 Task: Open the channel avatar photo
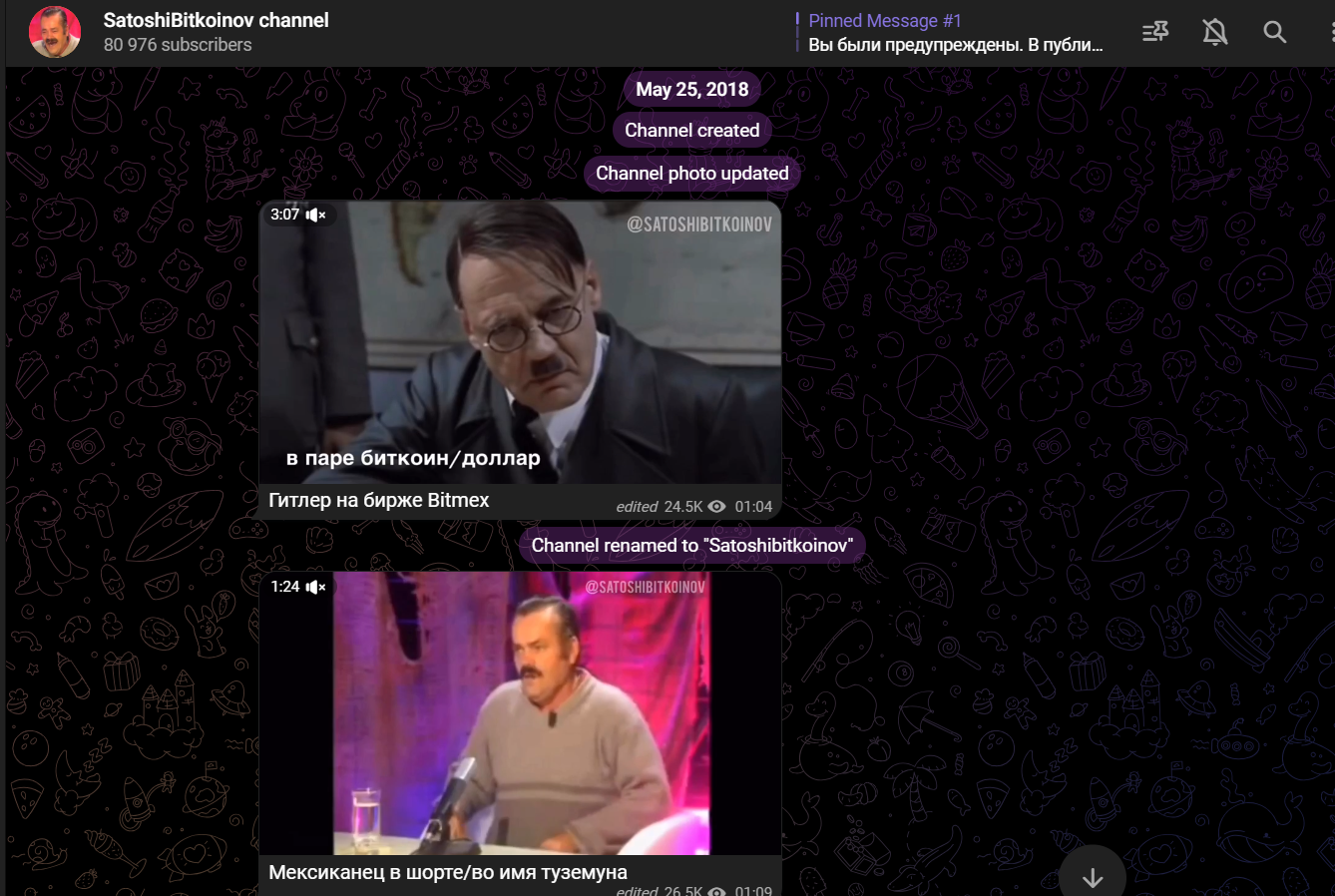(x=55, y=32)
